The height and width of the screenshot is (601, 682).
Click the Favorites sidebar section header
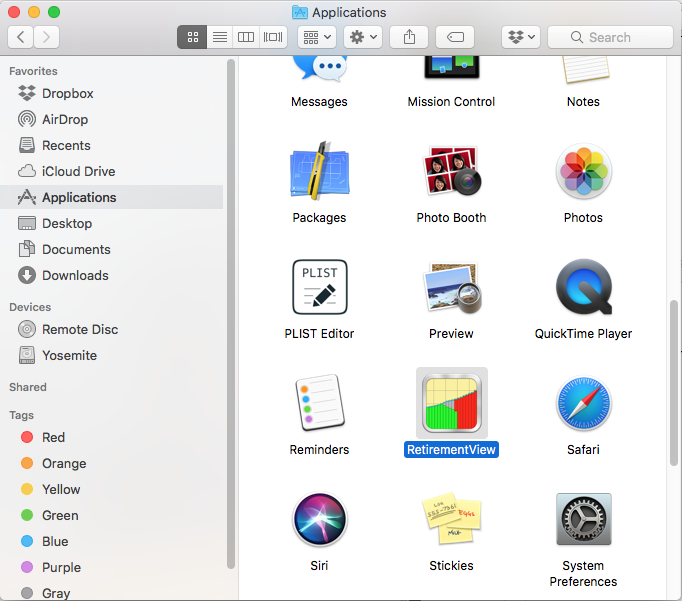33,71
